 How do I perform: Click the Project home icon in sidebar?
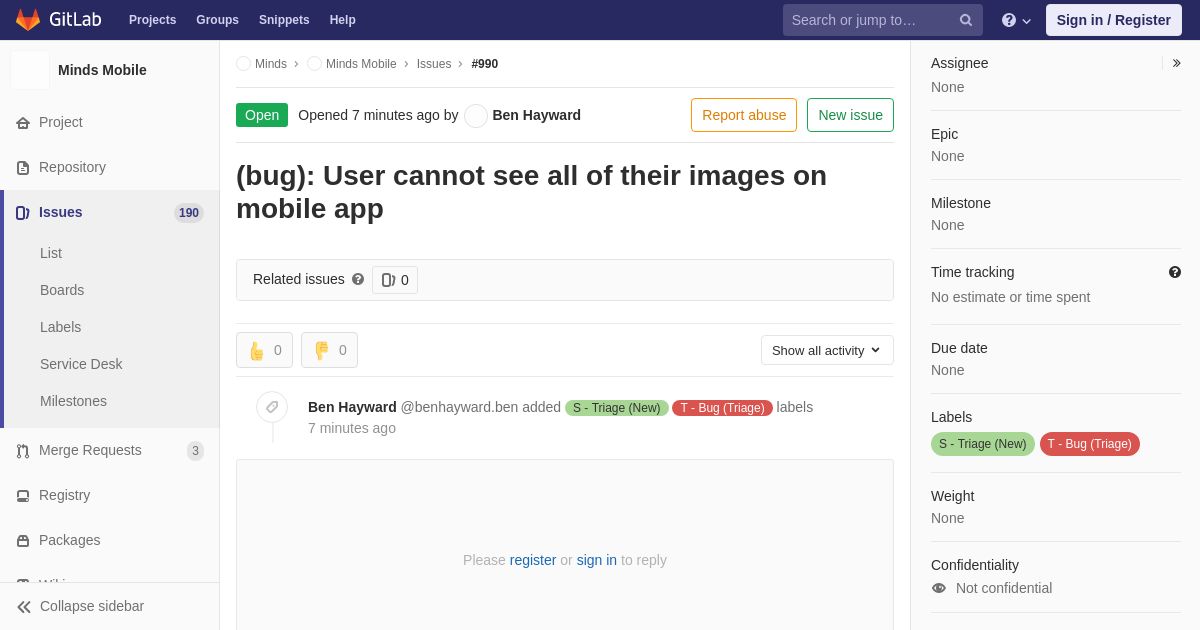23,123
